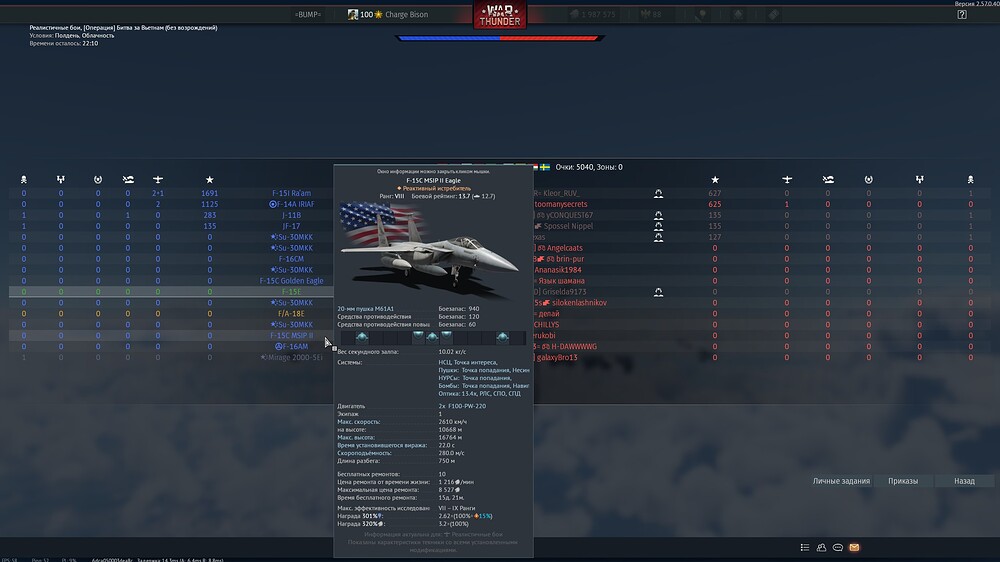This screenshot has width=1000, height=562.
Task: Click the red team assists column header icon
Action: (x=919, y=180)
